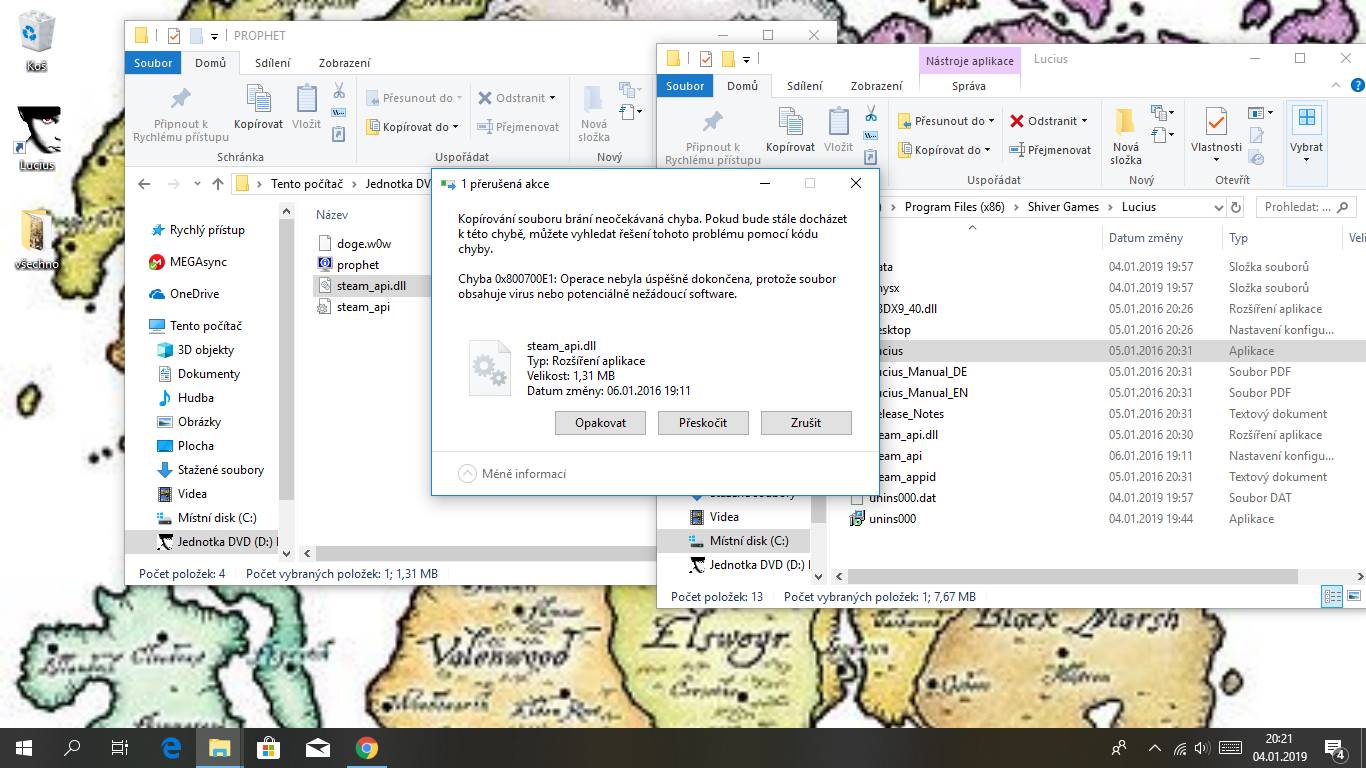Select Rychlý přístup in PROPHET sidebar
This screenshot has height=768, width=1366.
coord(198,230)
